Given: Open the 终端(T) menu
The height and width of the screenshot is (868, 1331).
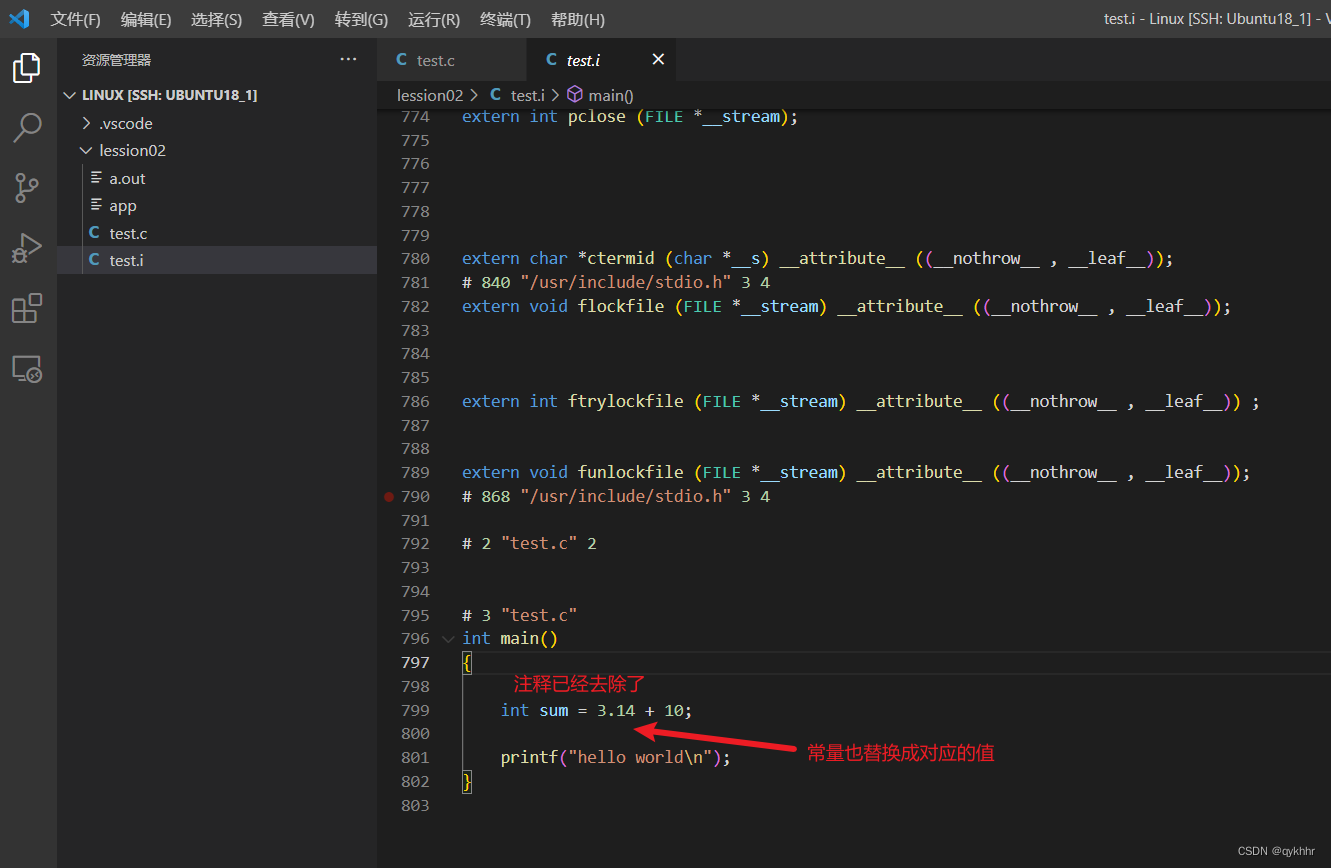Looking at the screenshot, I should pyautogui.click(x=505, y=20).
